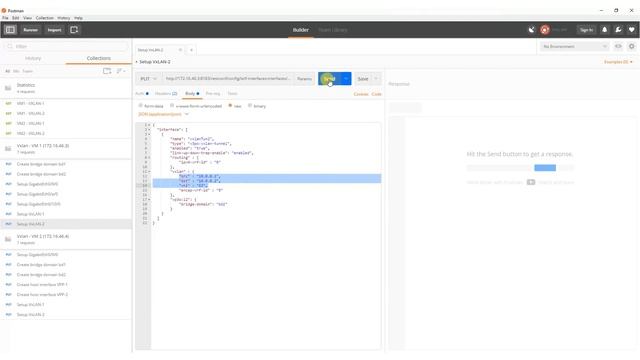640x360 pixels.
Task: Click the blue Send button
Action: coord(329,79)
